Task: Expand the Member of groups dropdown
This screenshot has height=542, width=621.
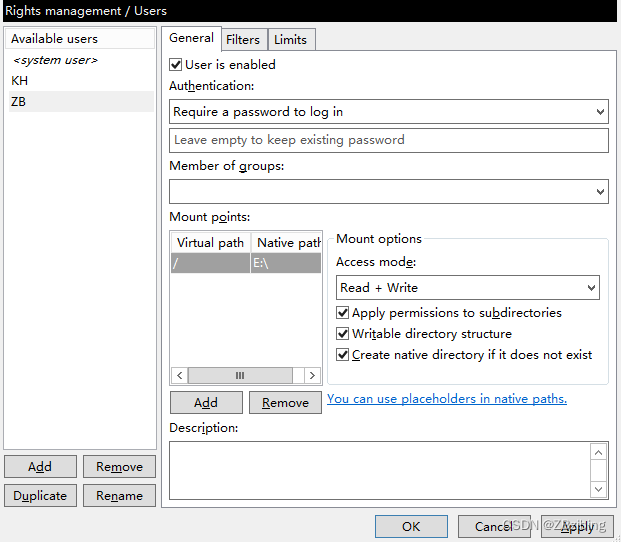Action: point(388,190)
